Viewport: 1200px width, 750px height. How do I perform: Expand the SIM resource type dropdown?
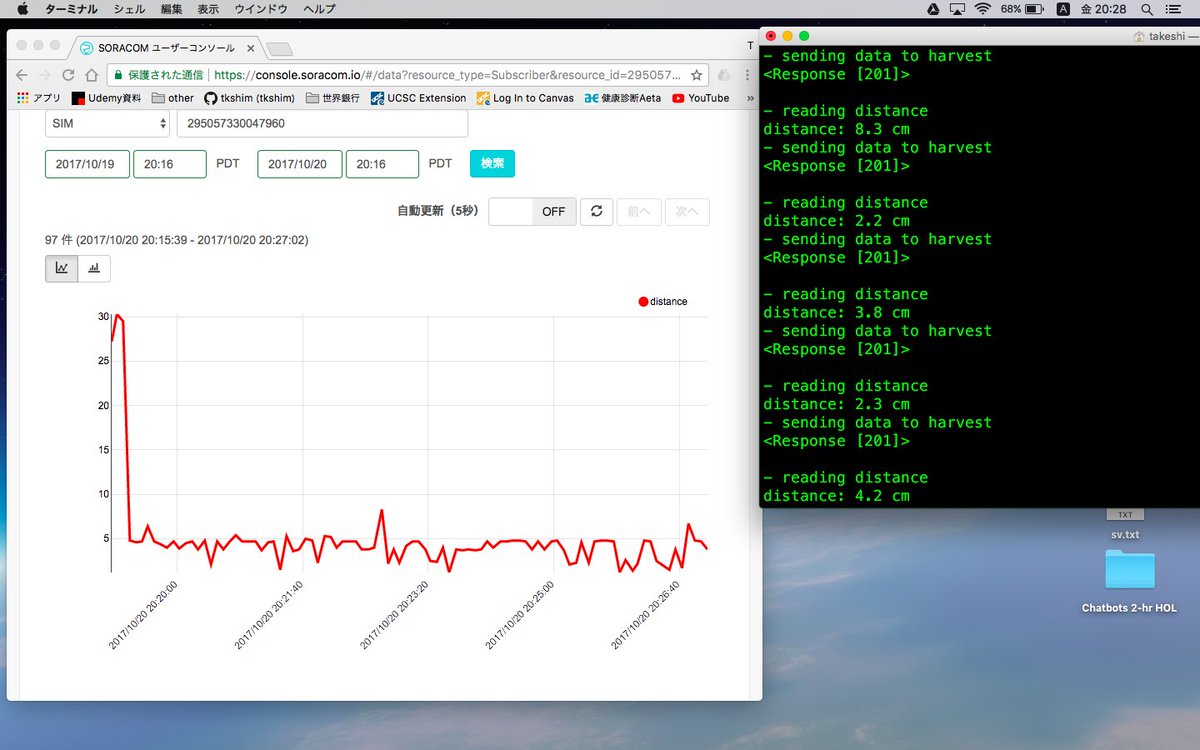pos(108,124)
